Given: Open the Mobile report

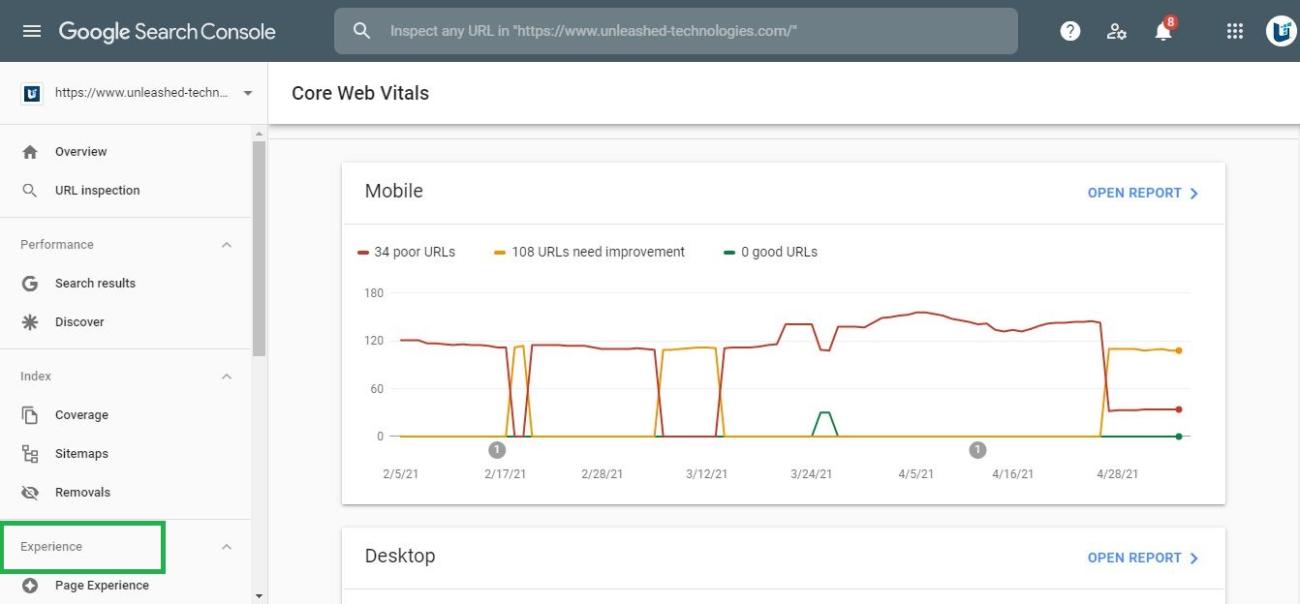Looking at the screenshot, I should 1142,193.
